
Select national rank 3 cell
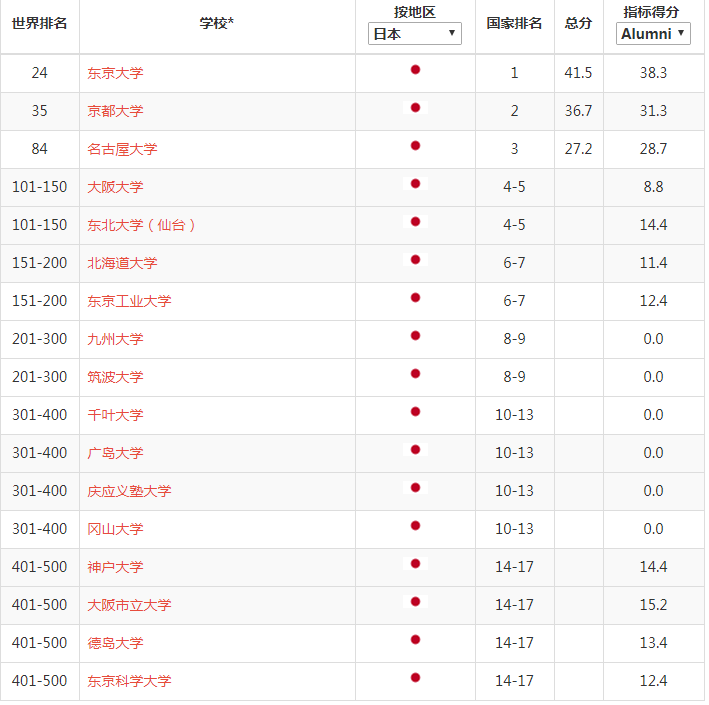pos(515,149)
